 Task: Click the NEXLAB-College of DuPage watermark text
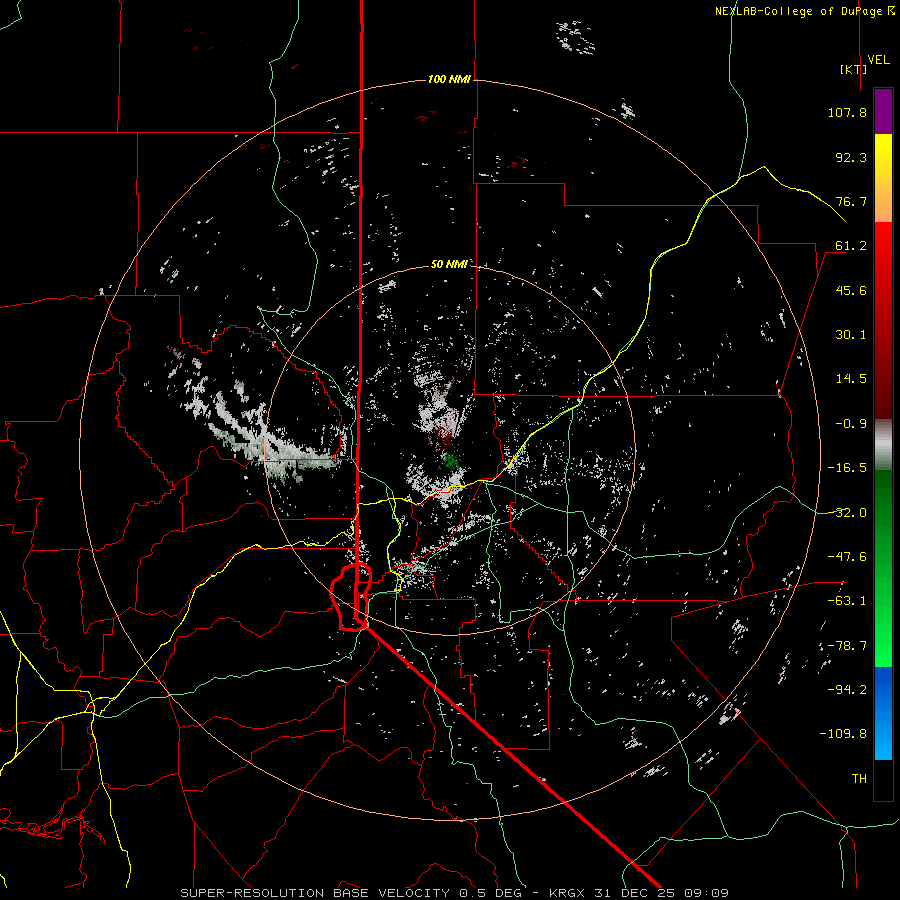pyautogui.click(x=804, y=11)
